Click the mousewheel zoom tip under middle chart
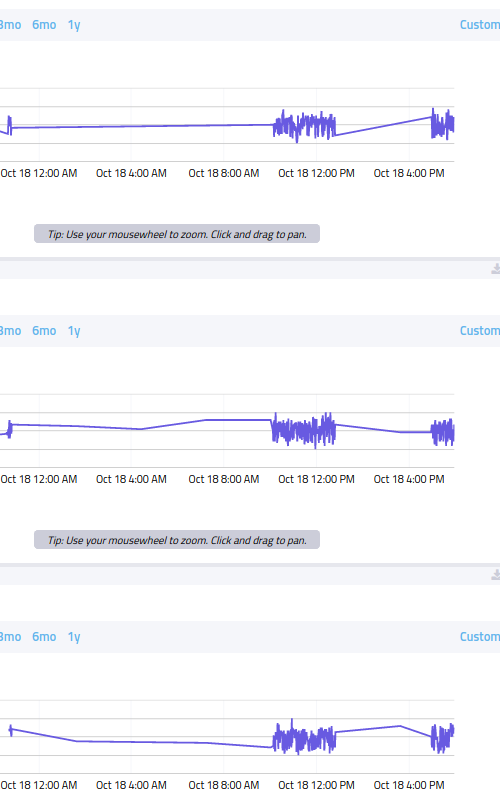The width and height of the screenshot is (500, 809). coord(177,540)
